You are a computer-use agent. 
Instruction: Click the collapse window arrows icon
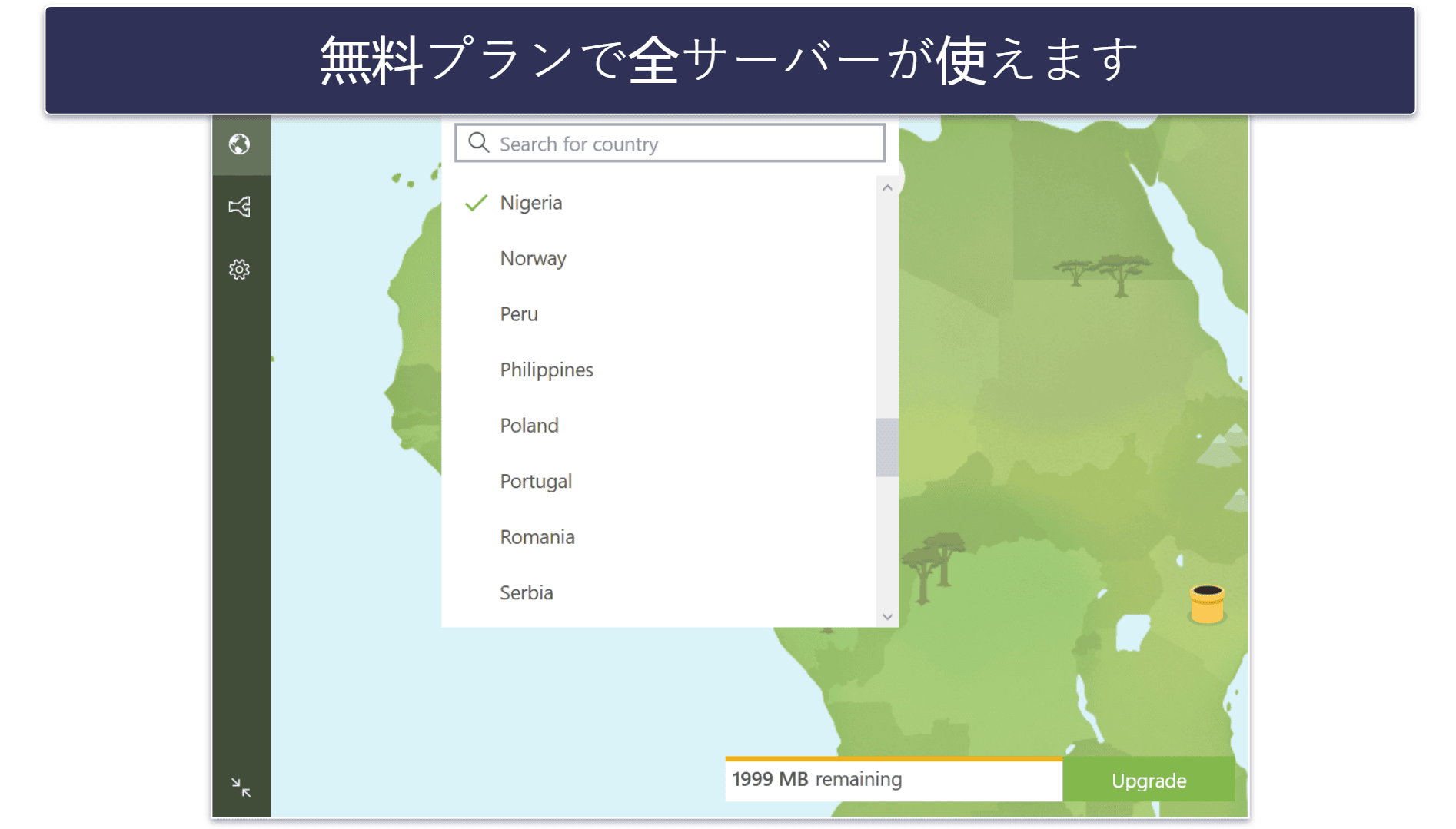point(241,788)
